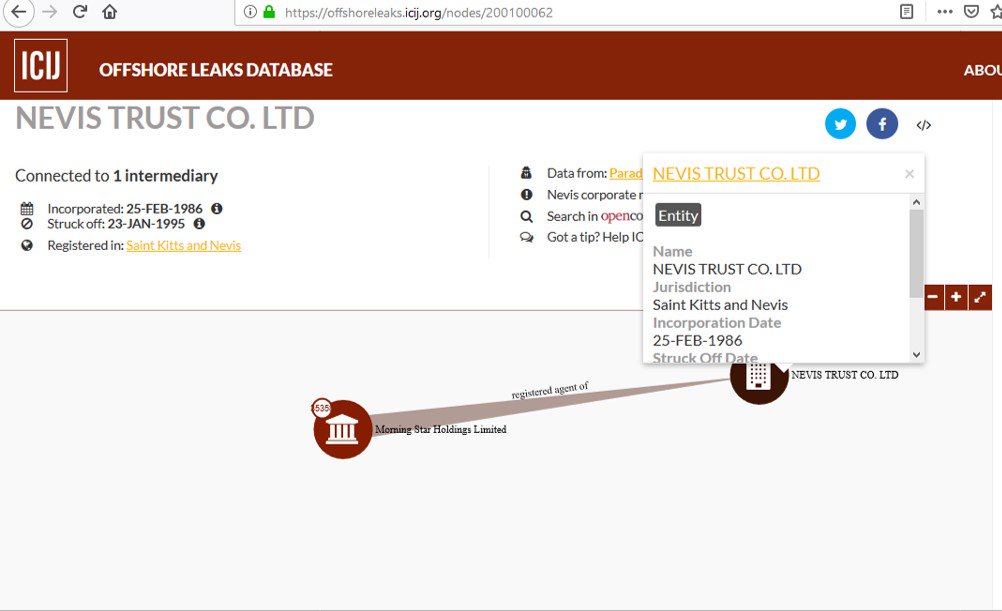Click 'Saint Kitts and Nevis' jurisdiction value in popup

(x=720, y=305)
